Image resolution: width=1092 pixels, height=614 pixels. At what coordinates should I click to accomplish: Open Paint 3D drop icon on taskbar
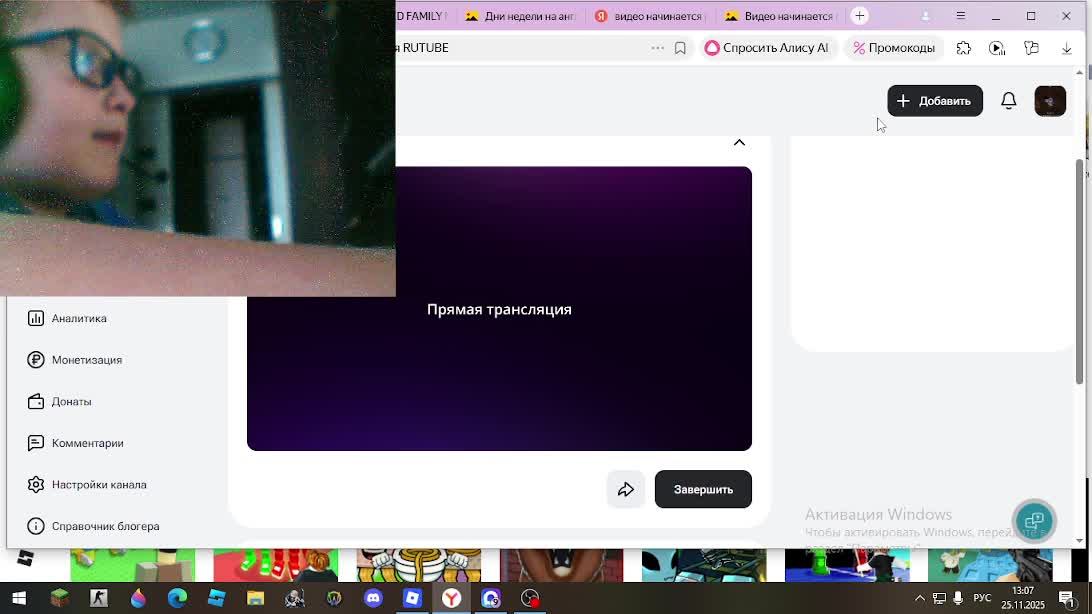(138, 598)
